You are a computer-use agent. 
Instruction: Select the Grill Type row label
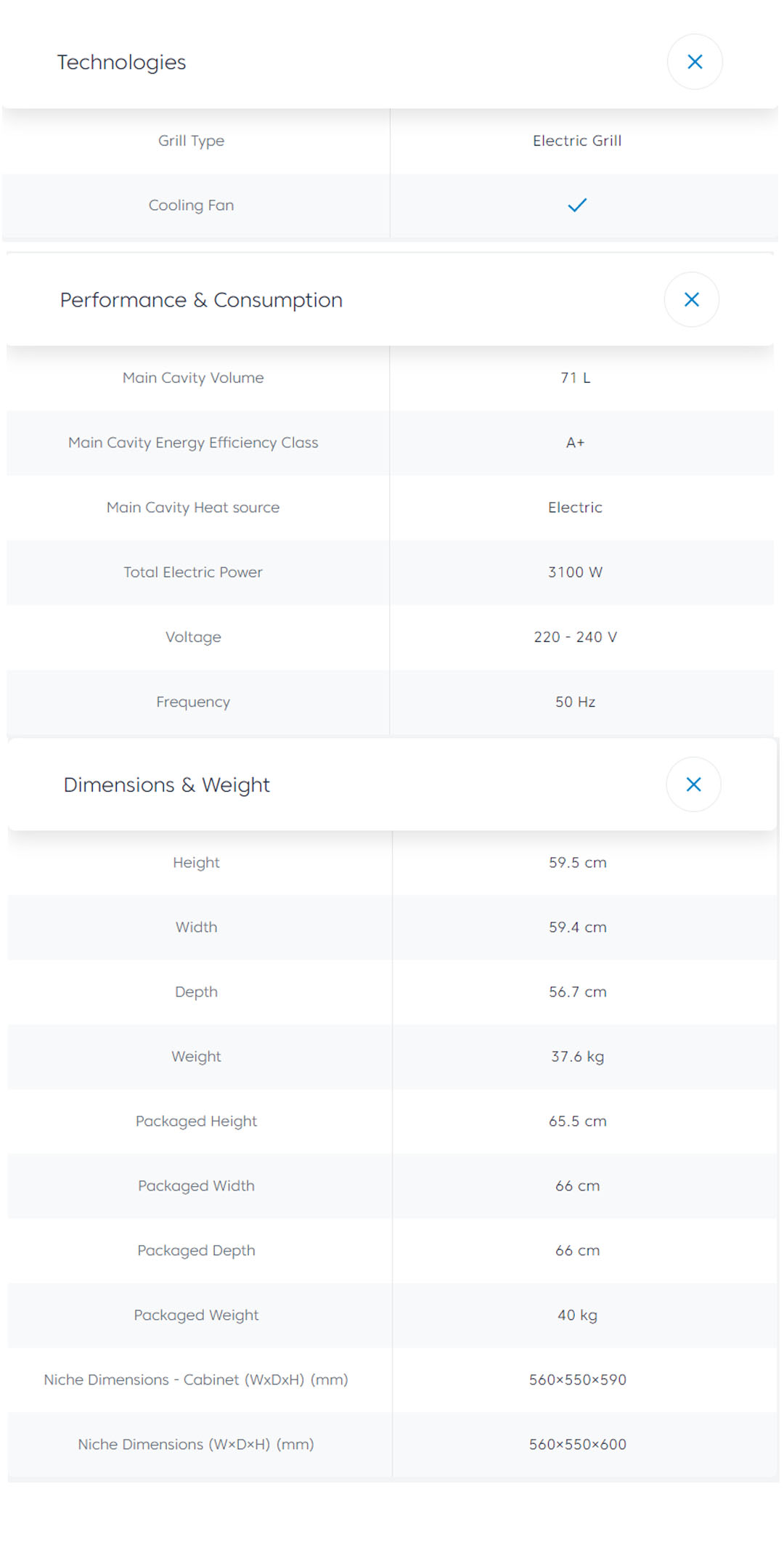(191, 141)
